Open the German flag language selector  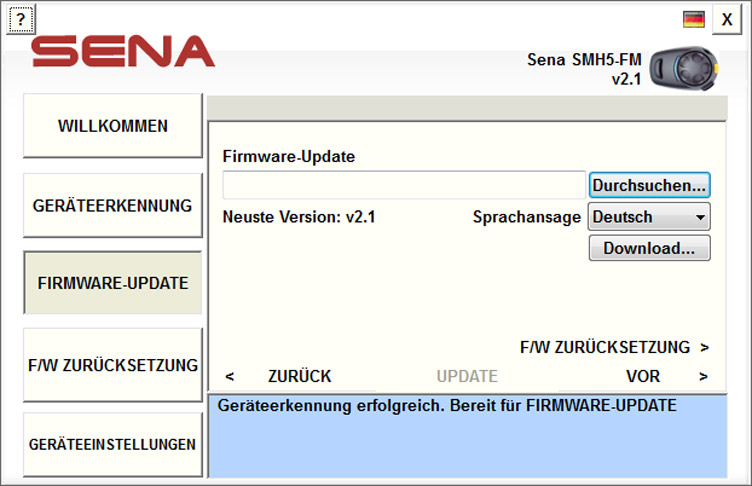[693, 20]
